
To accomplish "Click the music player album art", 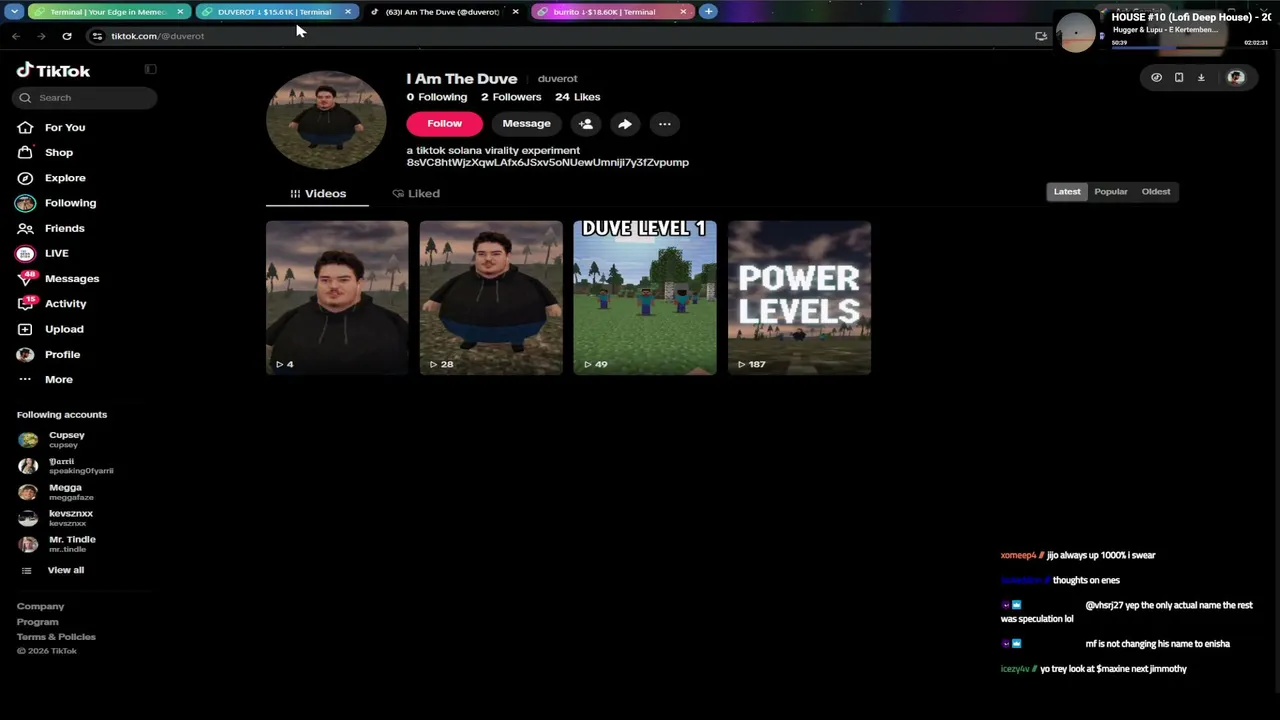I will (x=1076, y=32).
